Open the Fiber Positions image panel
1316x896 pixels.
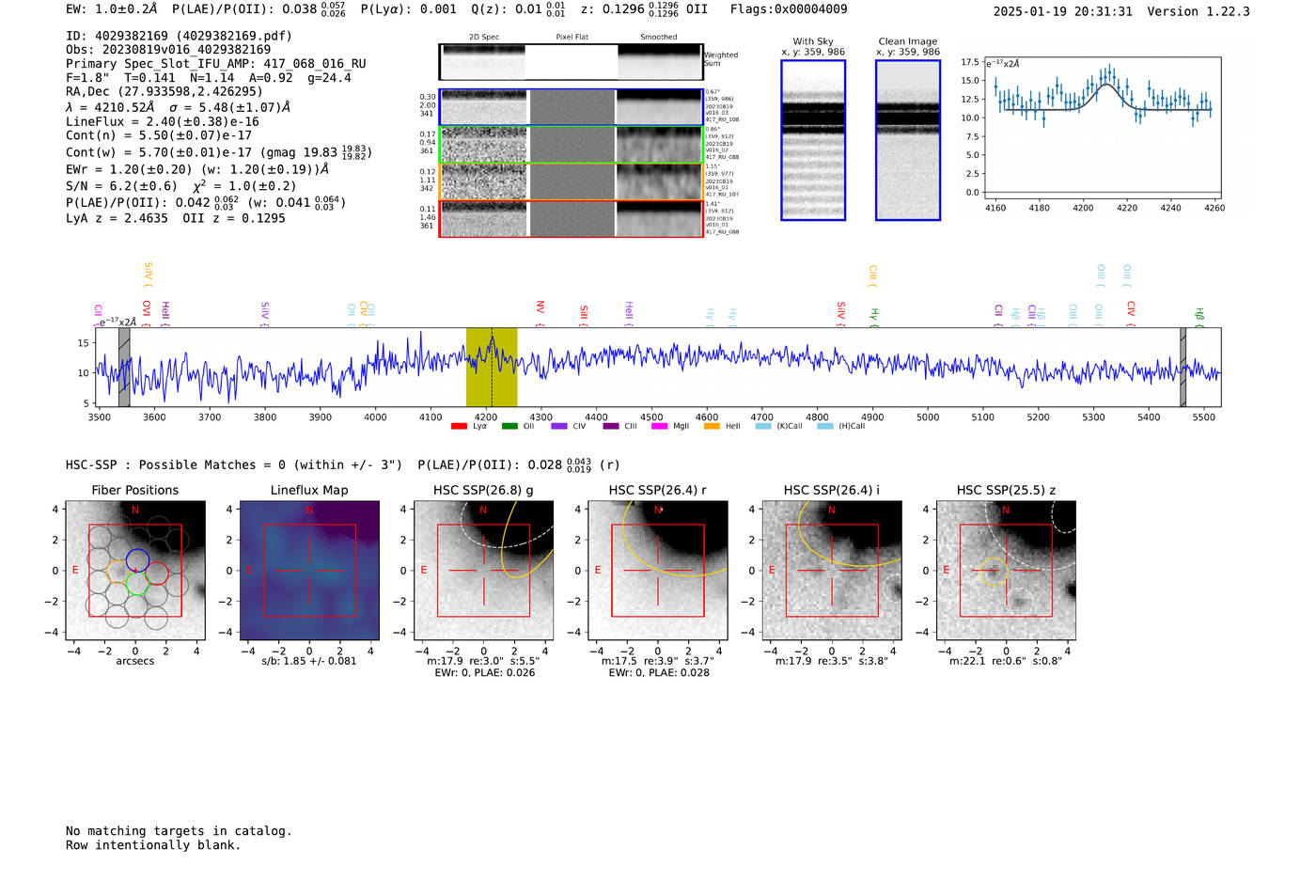(x=135, y=571)
